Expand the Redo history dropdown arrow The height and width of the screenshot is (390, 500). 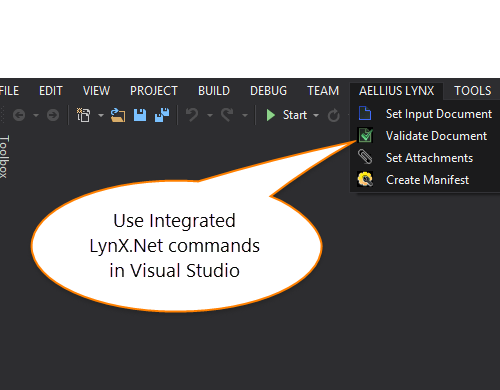[245, 116]
